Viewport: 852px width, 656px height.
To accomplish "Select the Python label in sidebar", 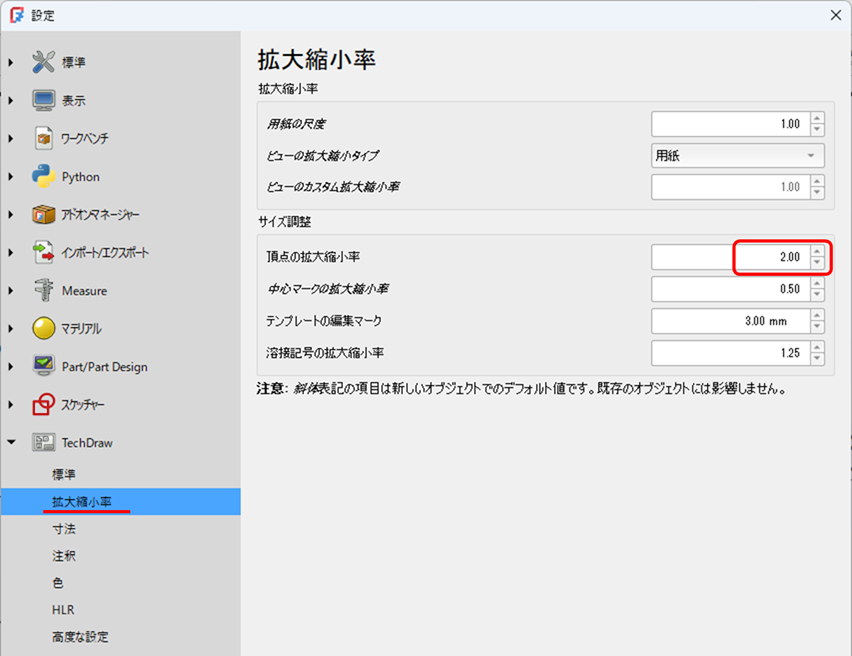I will point(80,177).
